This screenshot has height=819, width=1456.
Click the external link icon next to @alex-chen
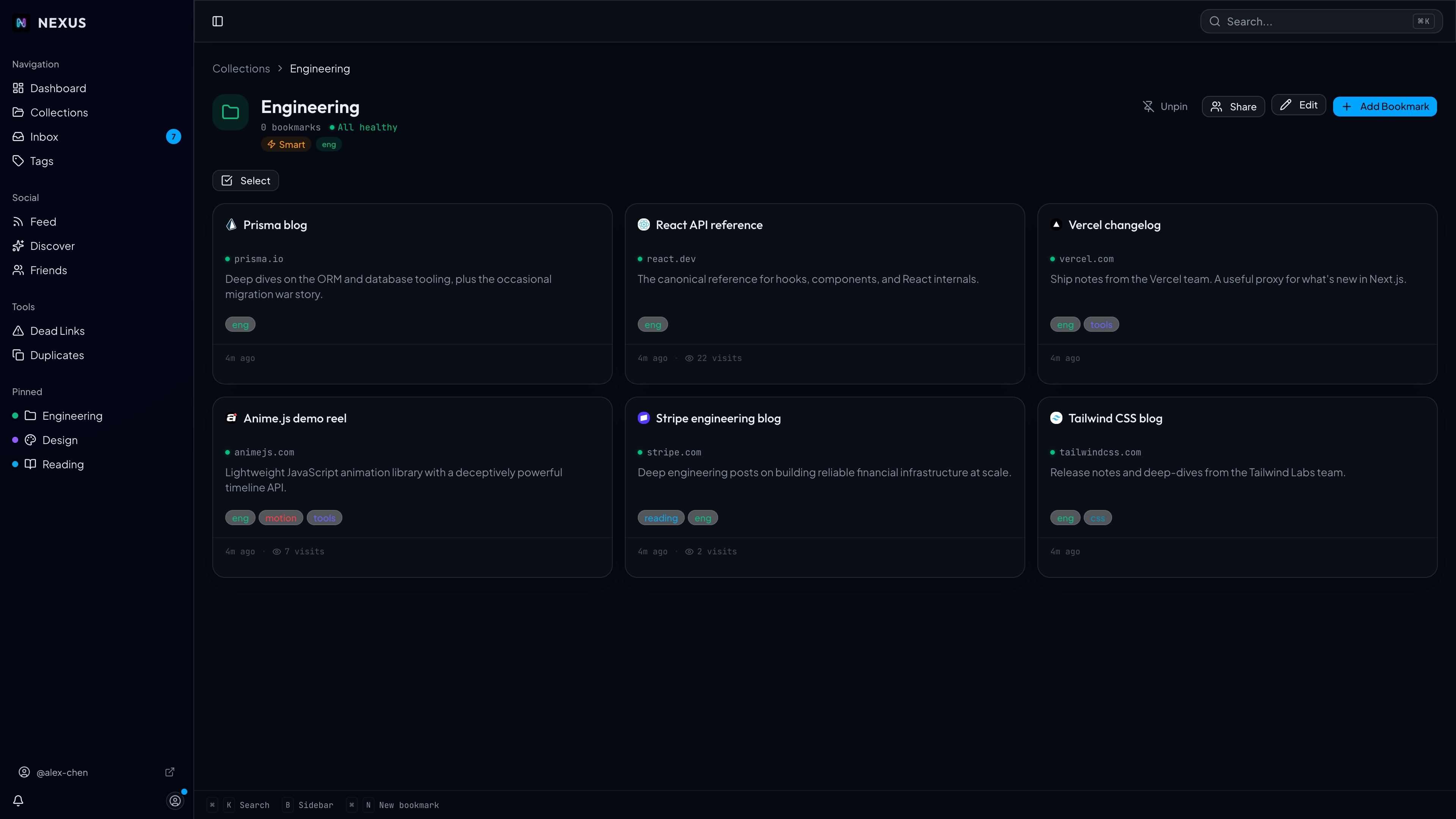coord(169,772)
